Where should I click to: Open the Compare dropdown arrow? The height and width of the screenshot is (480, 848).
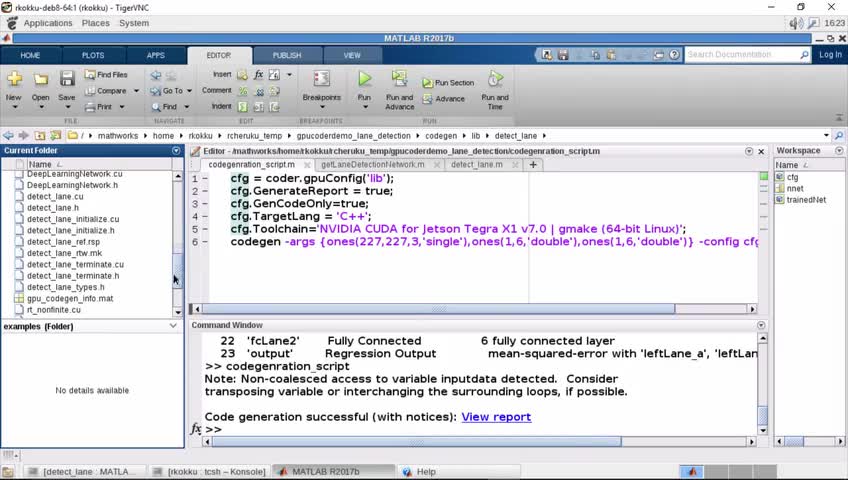(136, 91)
